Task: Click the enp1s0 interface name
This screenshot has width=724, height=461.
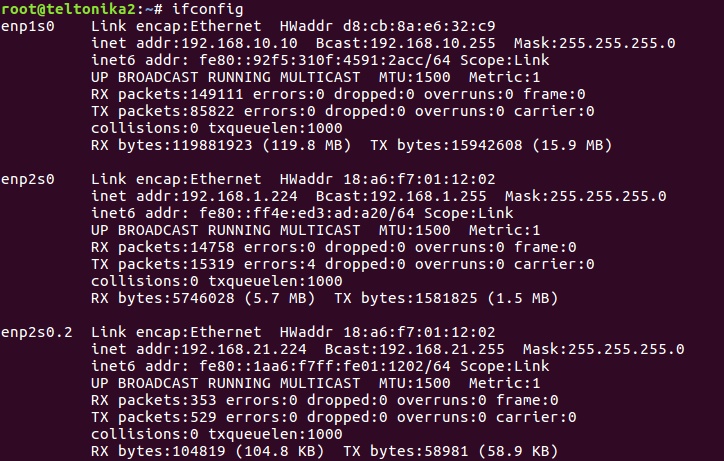Action: [28, 24]
